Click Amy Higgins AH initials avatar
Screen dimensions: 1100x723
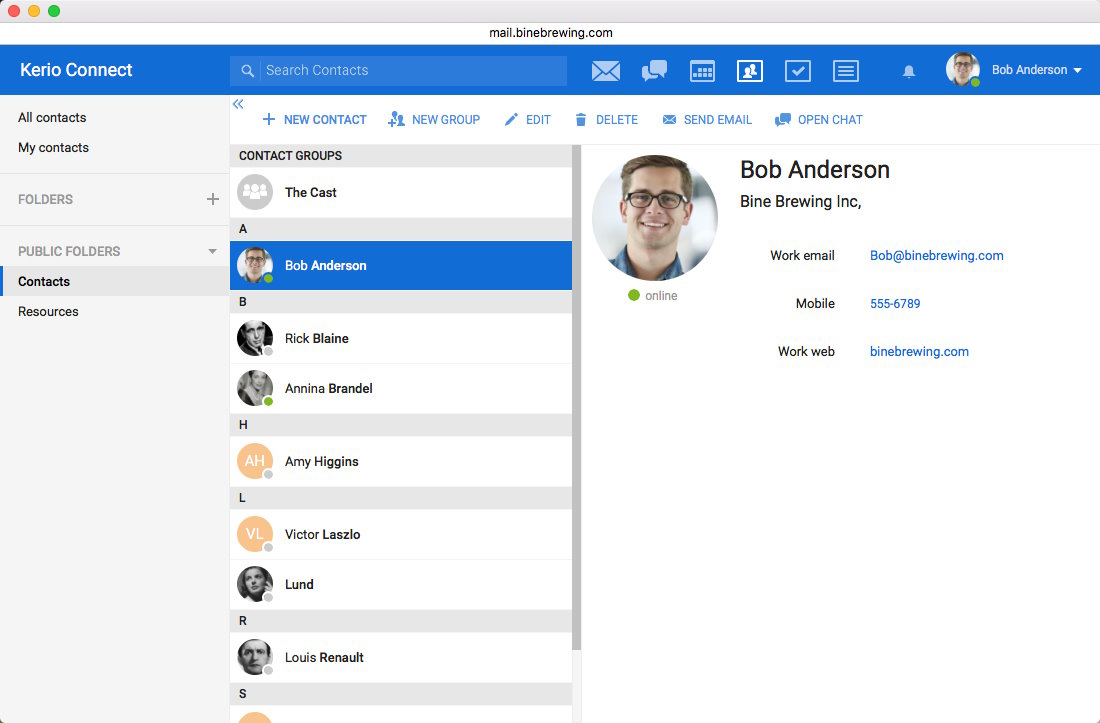pos(255,461)
